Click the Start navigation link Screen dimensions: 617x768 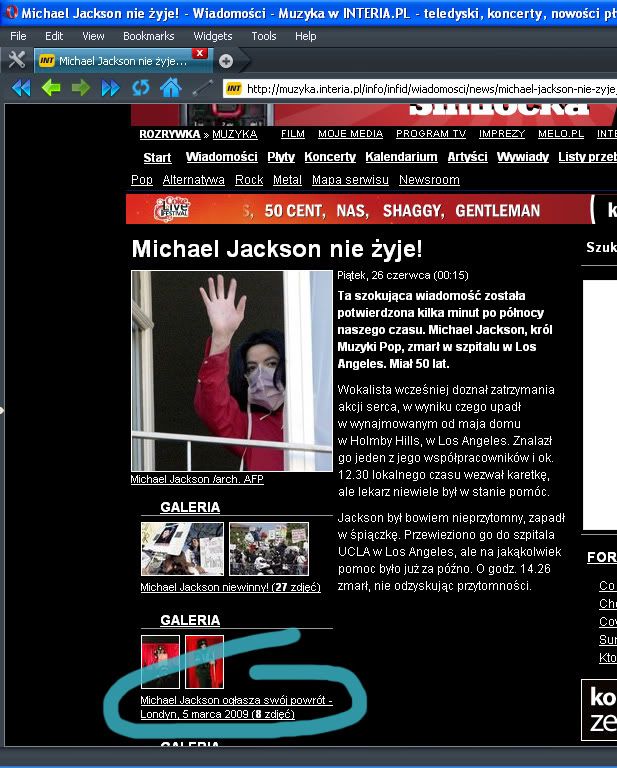157,158
